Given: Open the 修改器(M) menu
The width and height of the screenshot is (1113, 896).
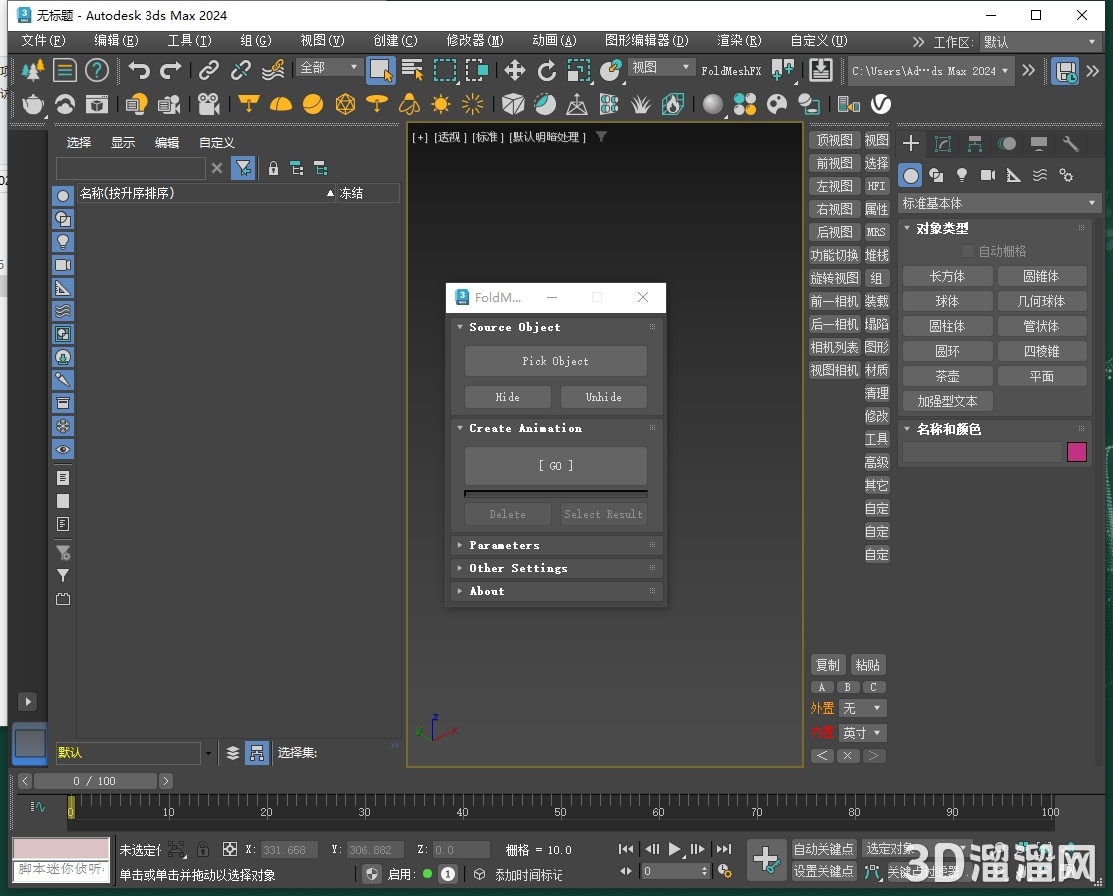Looking at the screenshot, I should click(x=475, y=40).
